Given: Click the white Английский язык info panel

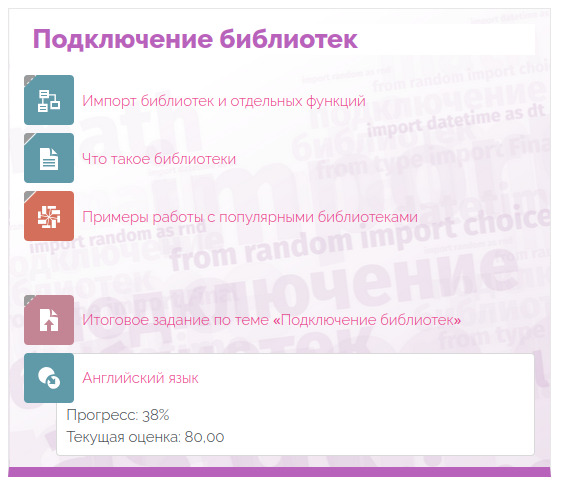Looking at the screenshot, I should [295, 404].
